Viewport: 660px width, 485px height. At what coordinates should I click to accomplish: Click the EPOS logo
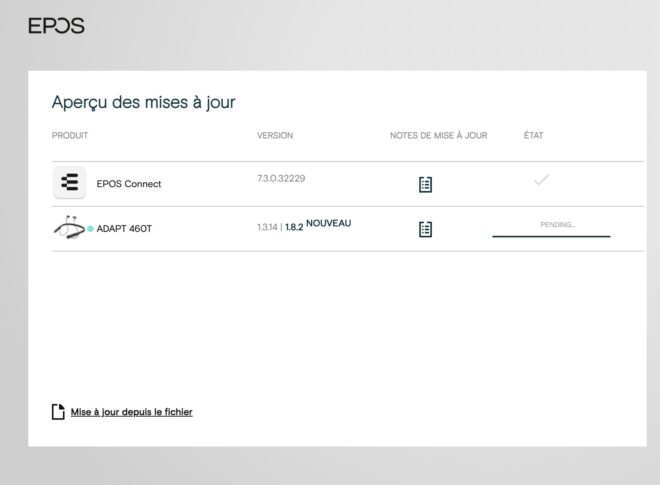point(56,26)
